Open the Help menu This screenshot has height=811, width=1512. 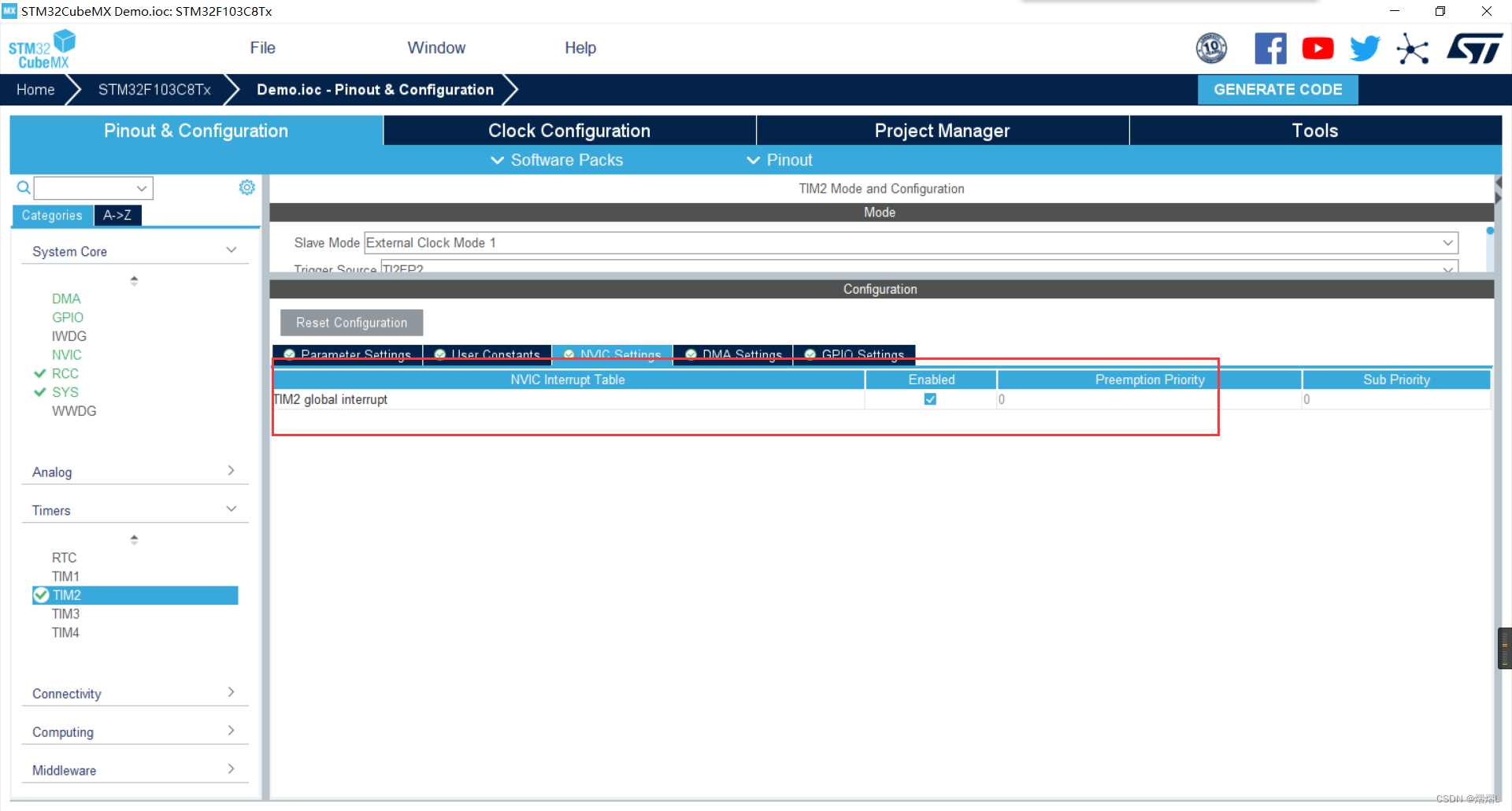580,48
